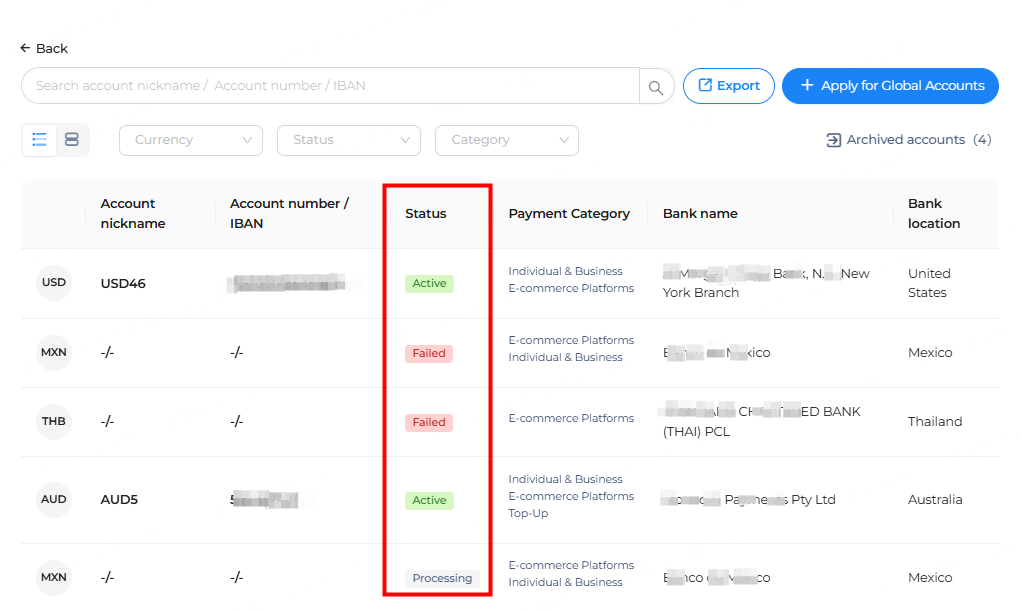Click the Bank location column header
The height and width of the screenshot is (610, 1022).
pyautogui.click(x=934, y=213)
